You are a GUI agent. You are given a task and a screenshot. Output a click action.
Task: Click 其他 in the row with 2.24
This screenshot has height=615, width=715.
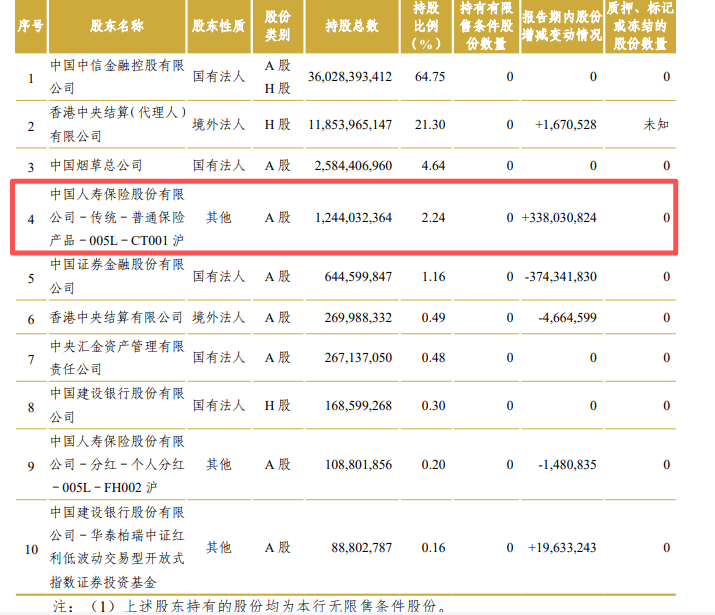coord(218,217)
